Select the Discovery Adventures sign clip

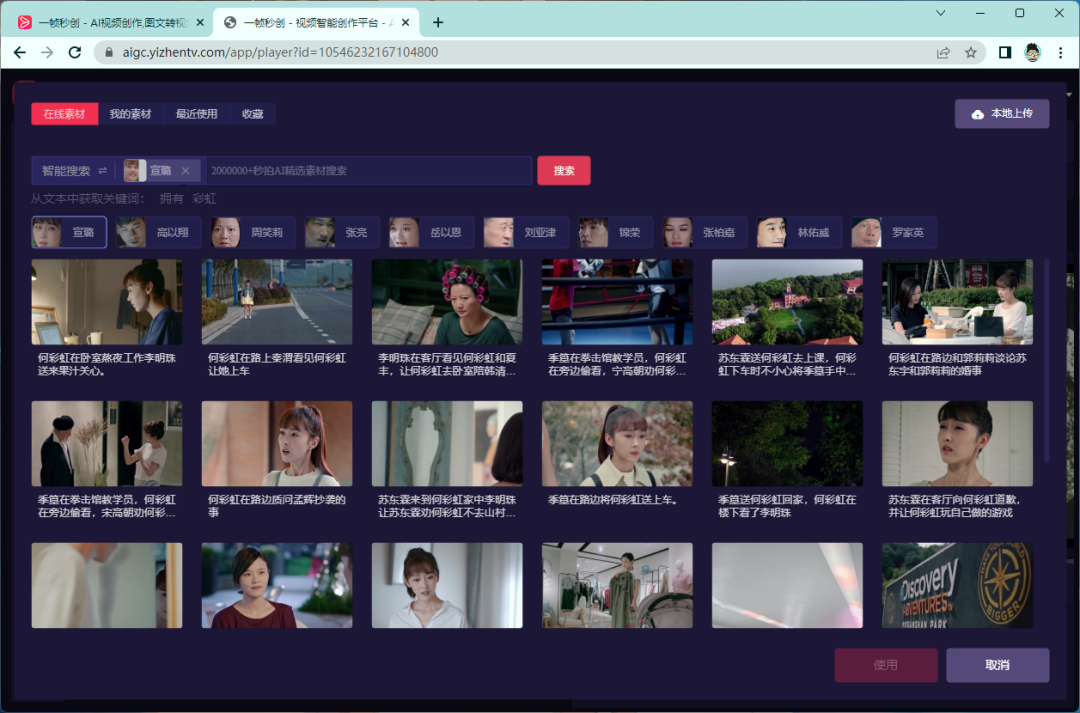click(957, 586)
